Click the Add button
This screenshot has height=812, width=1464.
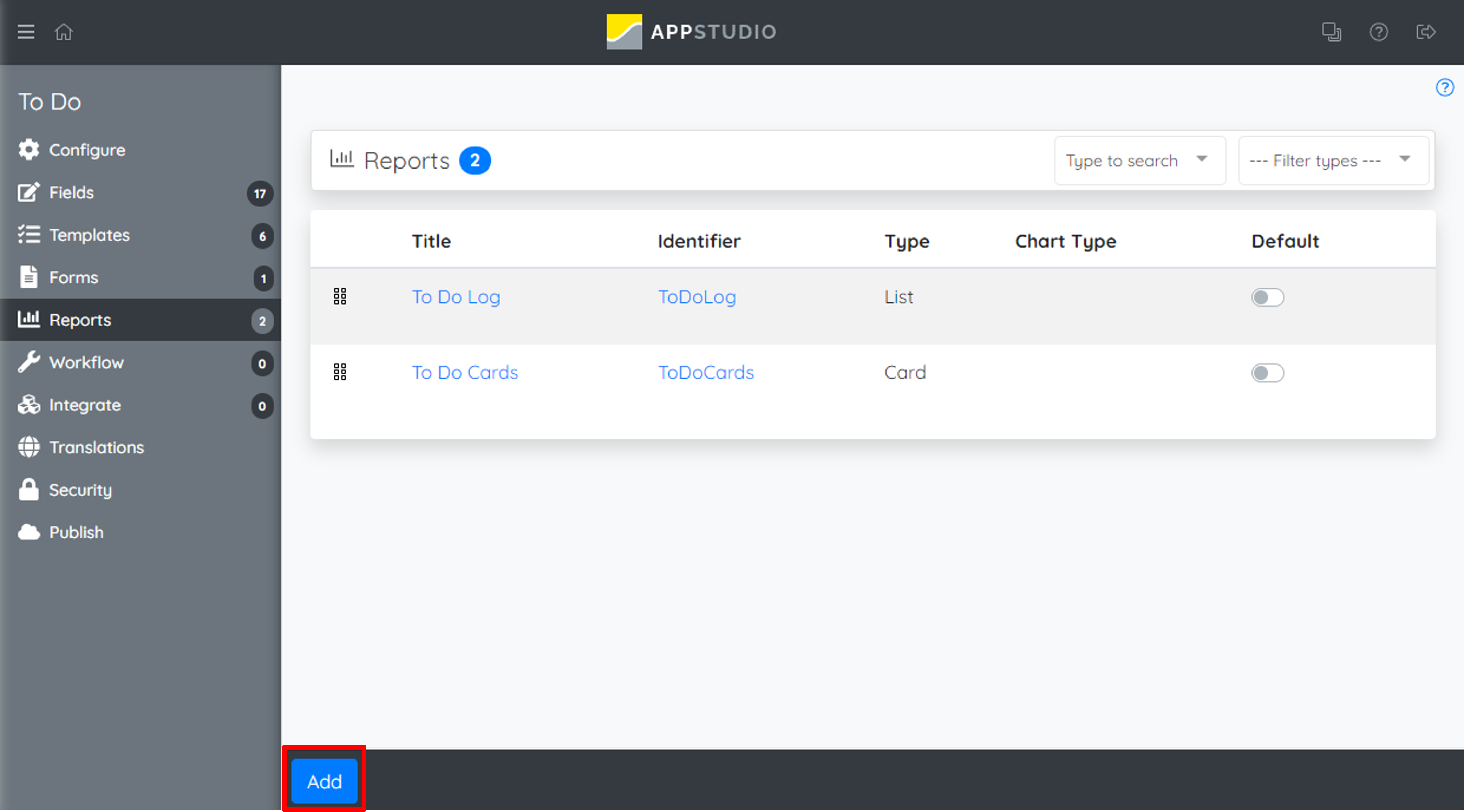[324, 781]
